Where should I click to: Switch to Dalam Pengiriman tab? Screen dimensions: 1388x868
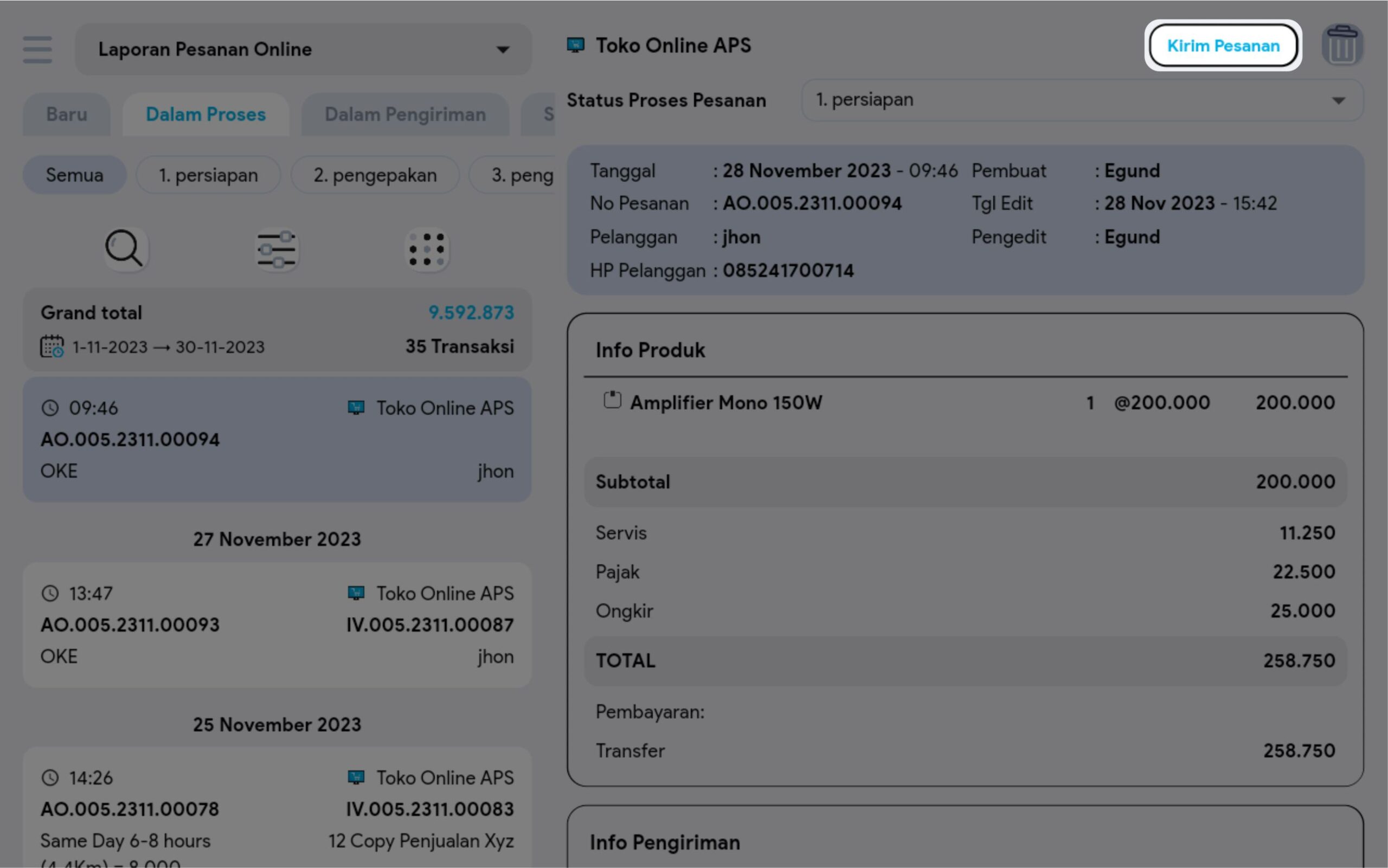[x=405, y=115]
